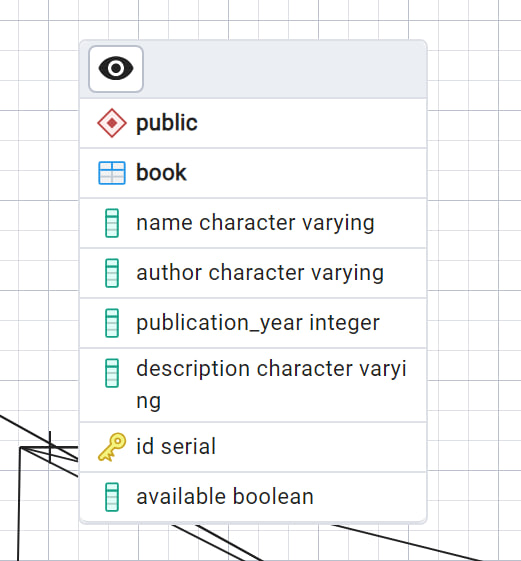
Task: Click the red public schema diamond icon
Action: pos(112,123)
